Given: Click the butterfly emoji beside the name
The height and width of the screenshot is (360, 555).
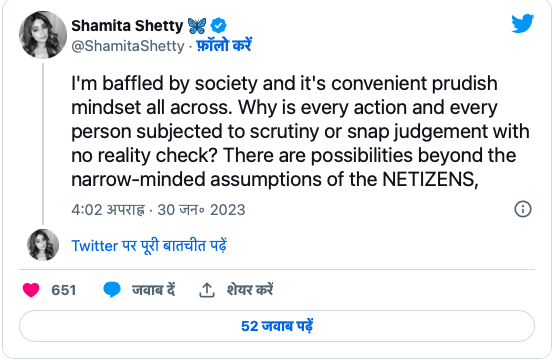Looking at the screenshot, I should point(197,25).
